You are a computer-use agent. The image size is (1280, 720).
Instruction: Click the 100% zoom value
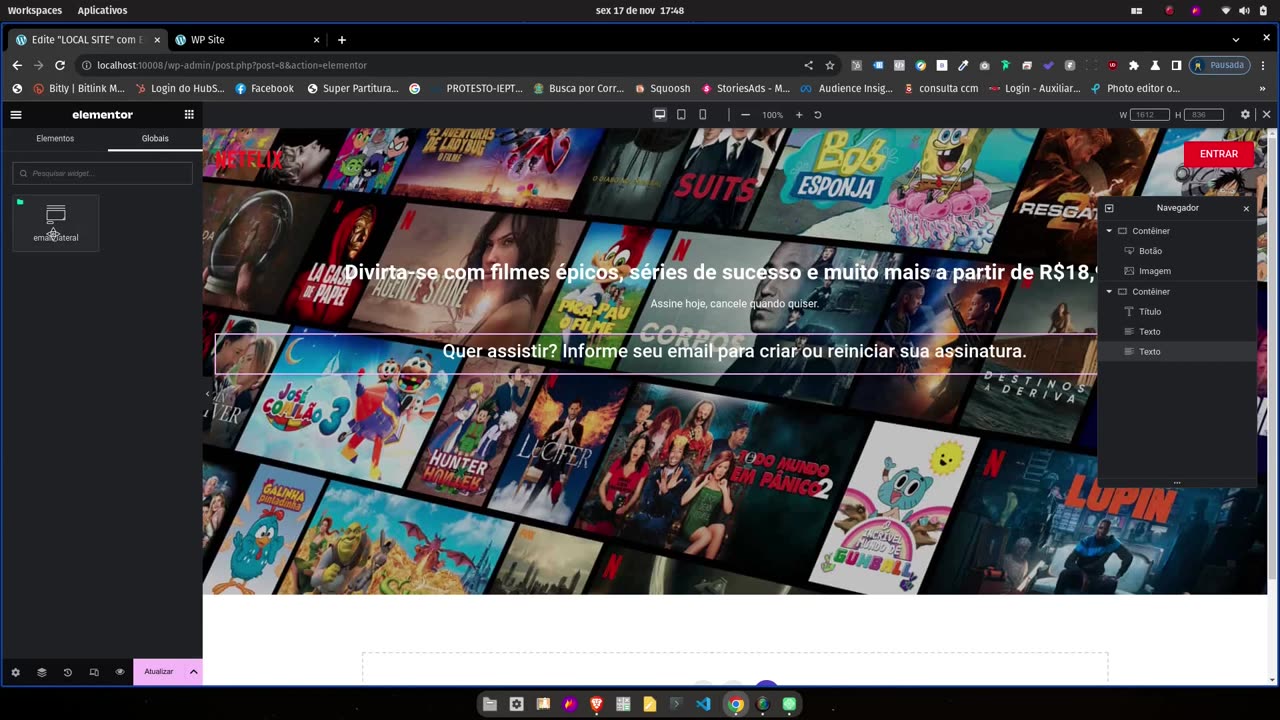pos(772,115)
